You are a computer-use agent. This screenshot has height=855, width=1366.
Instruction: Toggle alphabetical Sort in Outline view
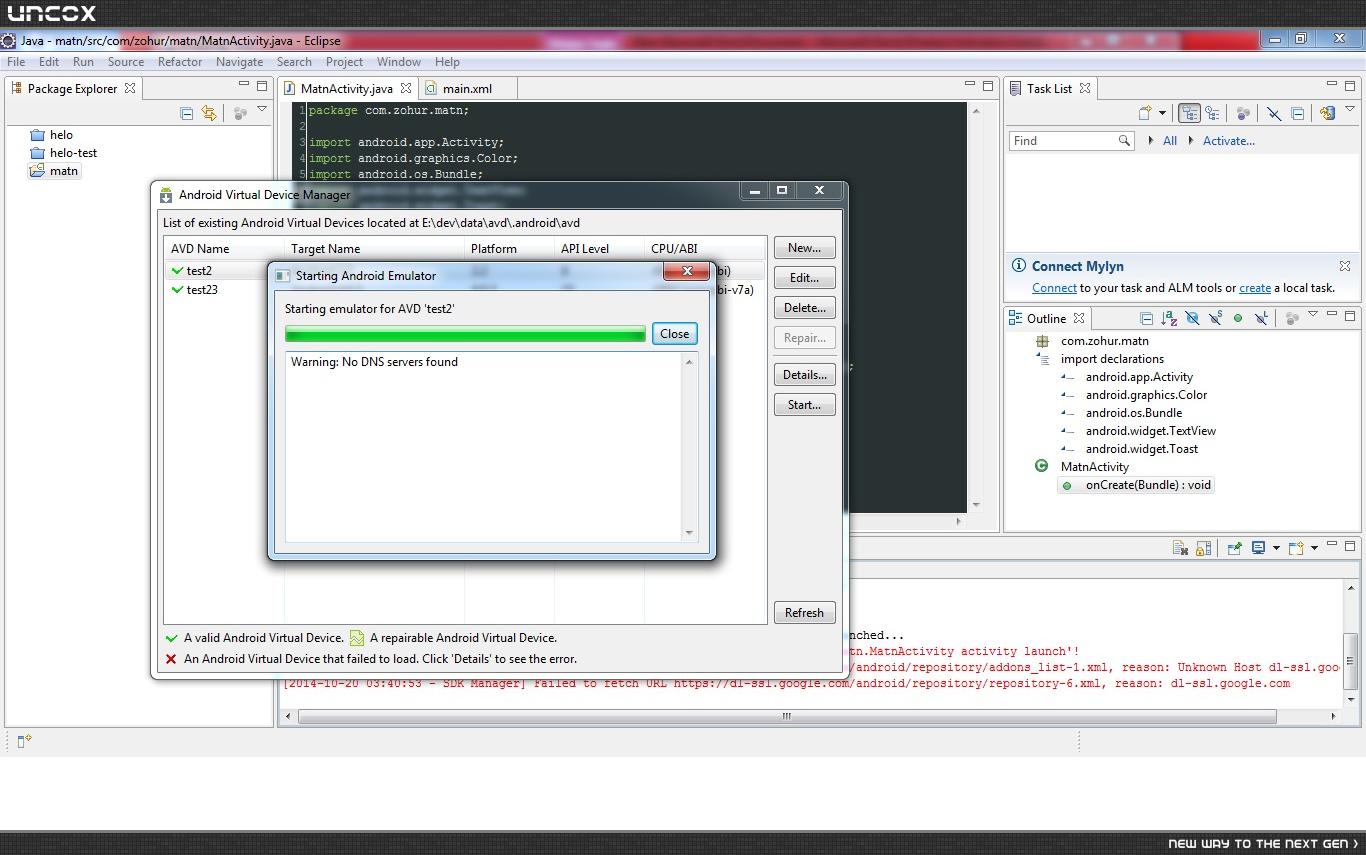point(1169,318)
